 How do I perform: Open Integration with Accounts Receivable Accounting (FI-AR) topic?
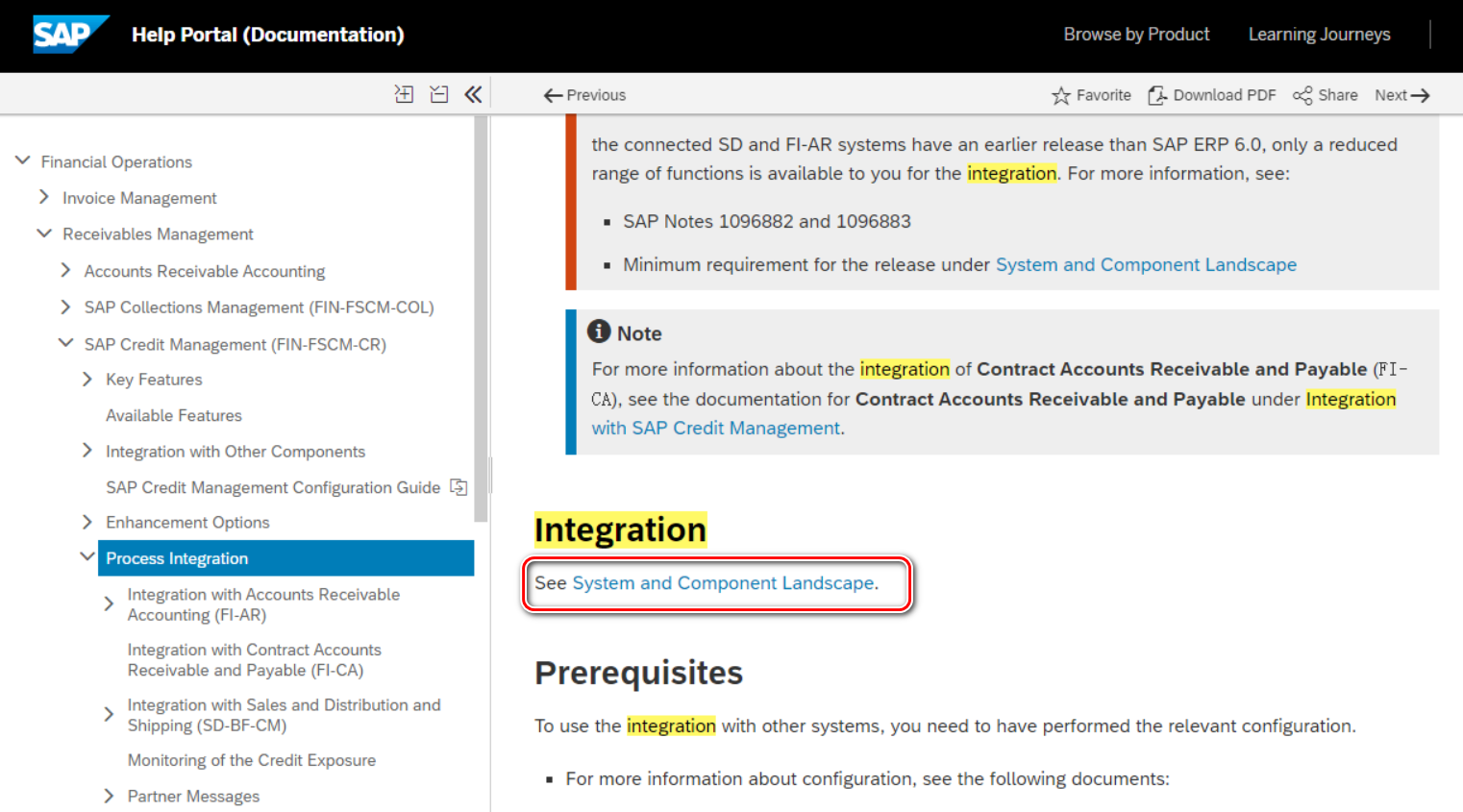[x=263, y=604]
